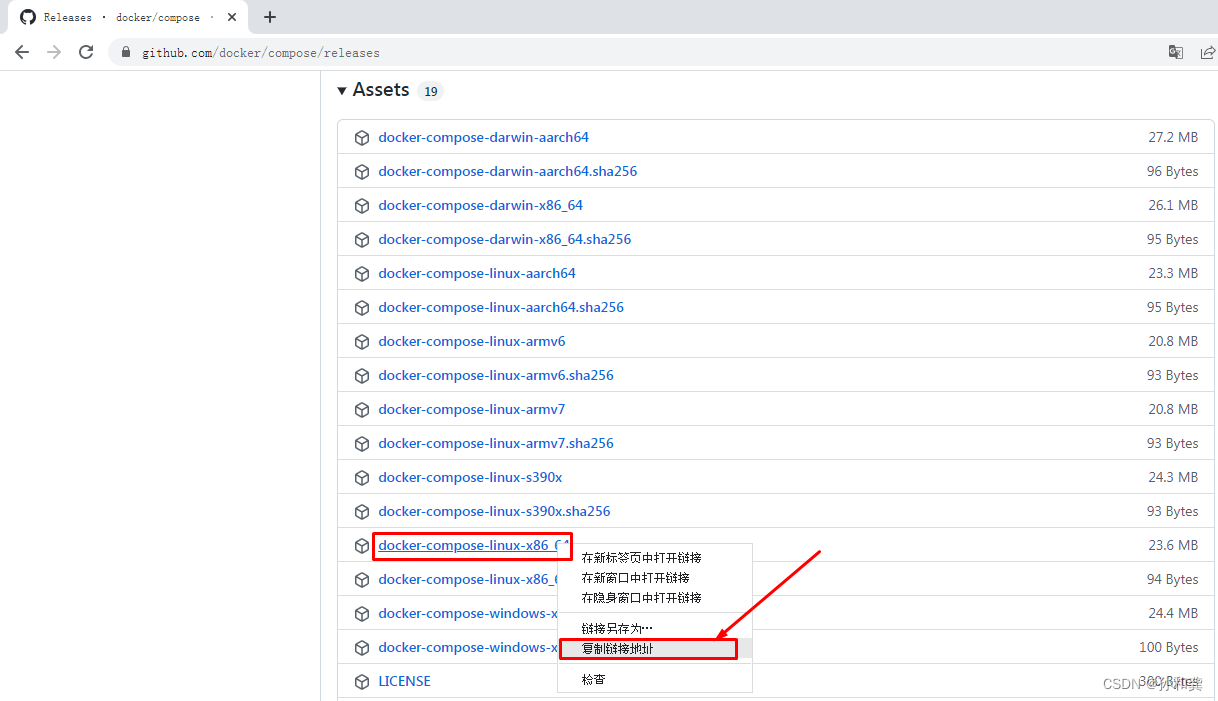Click the docker-compose-linux-x86 link in 94 Bytes row
The width and height of the screenshot is (1218, 701).
point(467,579)
